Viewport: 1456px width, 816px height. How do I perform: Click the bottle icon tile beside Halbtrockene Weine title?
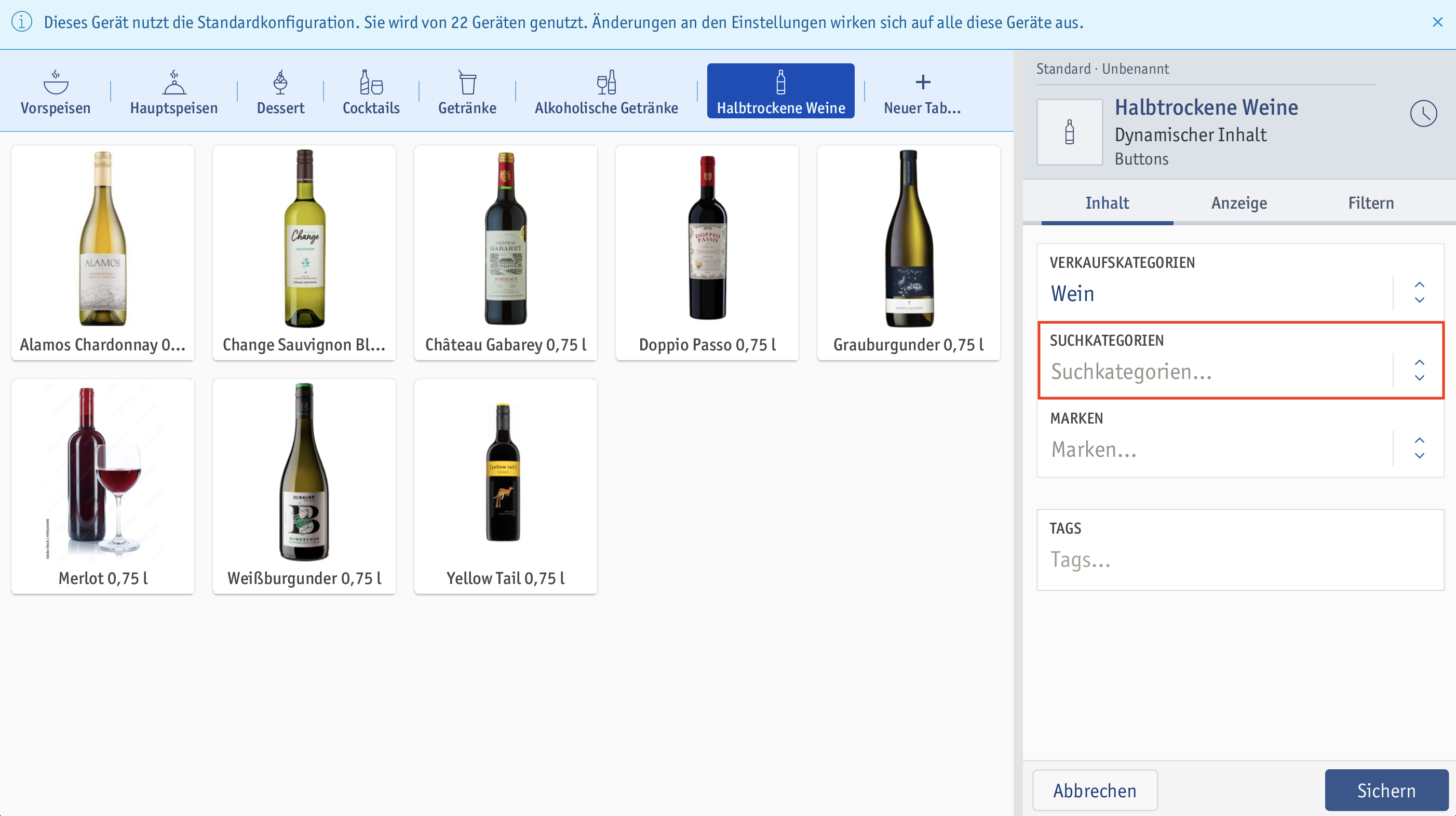coord(1069,132)
